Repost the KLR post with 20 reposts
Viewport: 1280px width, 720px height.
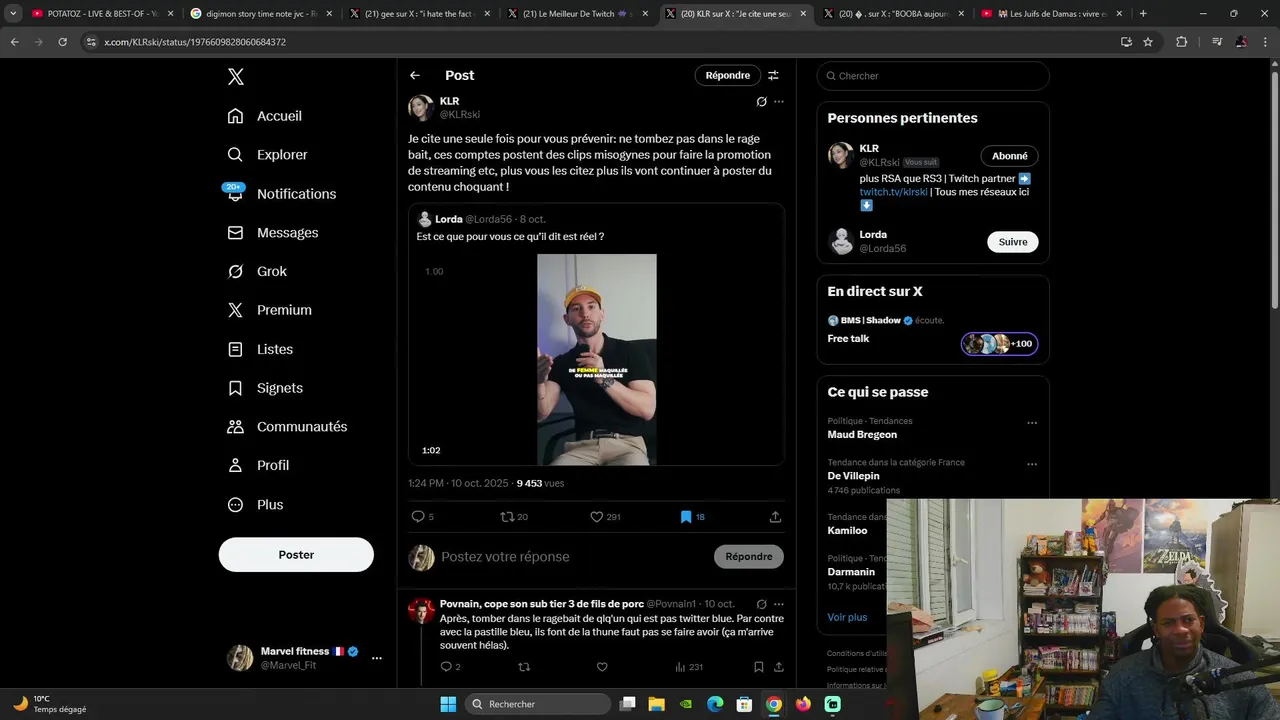click(x=507, y=517)
